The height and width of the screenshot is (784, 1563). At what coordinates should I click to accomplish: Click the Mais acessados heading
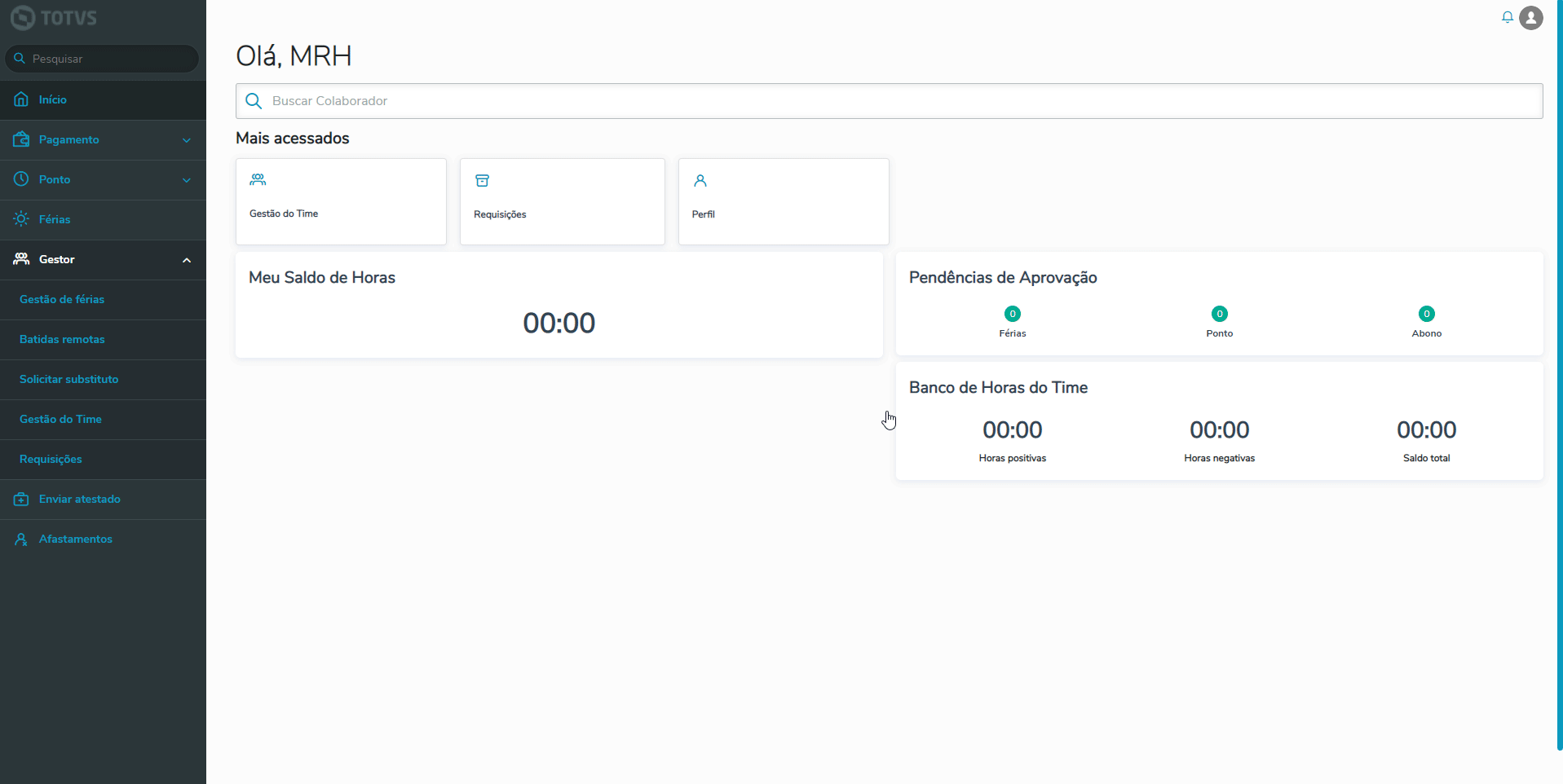pos(293,138)
